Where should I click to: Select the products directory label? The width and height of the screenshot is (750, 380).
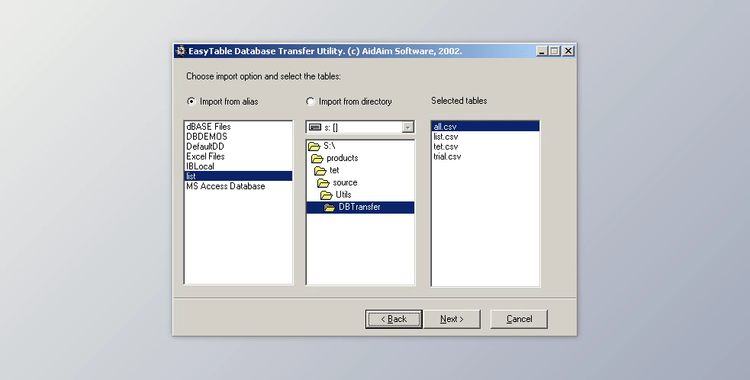click(342, 158)
